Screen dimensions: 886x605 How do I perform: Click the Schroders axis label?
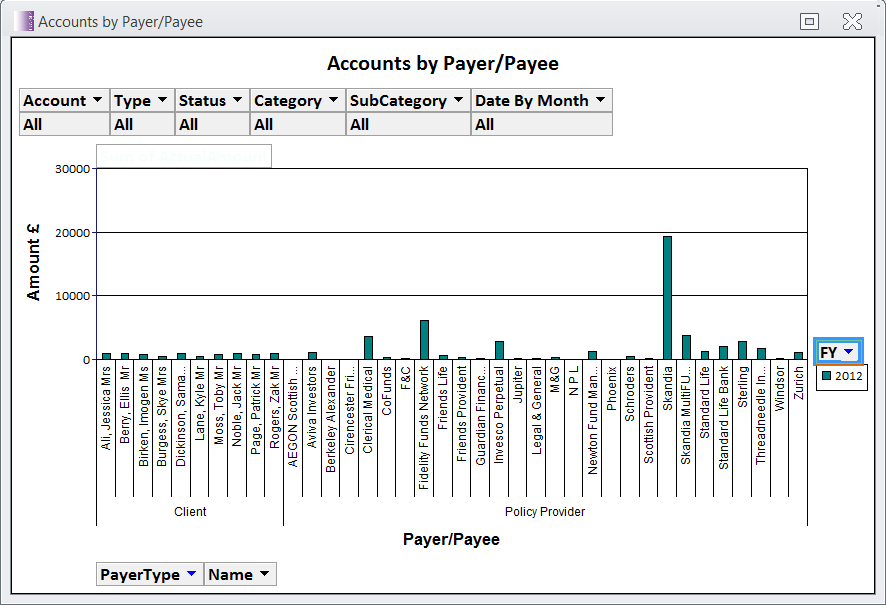(629, 394)
